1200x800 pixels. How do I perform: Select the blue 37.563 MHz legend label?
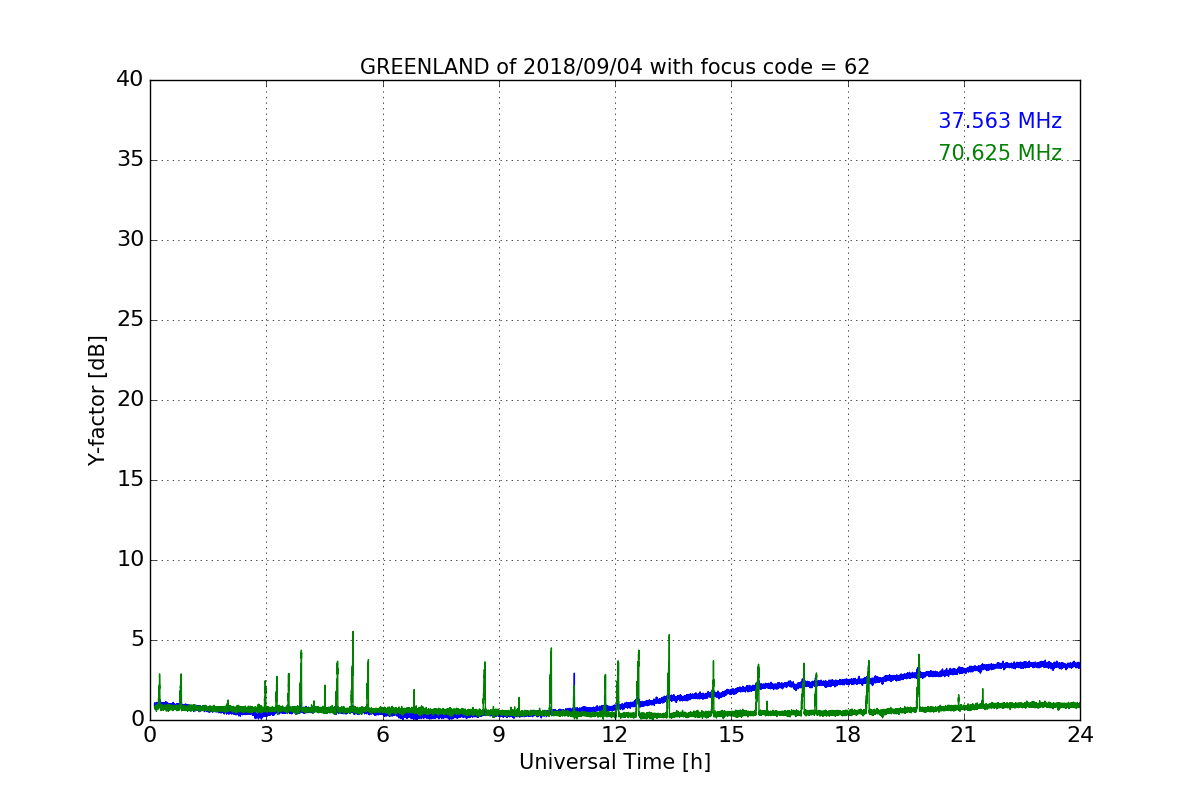1000,121
